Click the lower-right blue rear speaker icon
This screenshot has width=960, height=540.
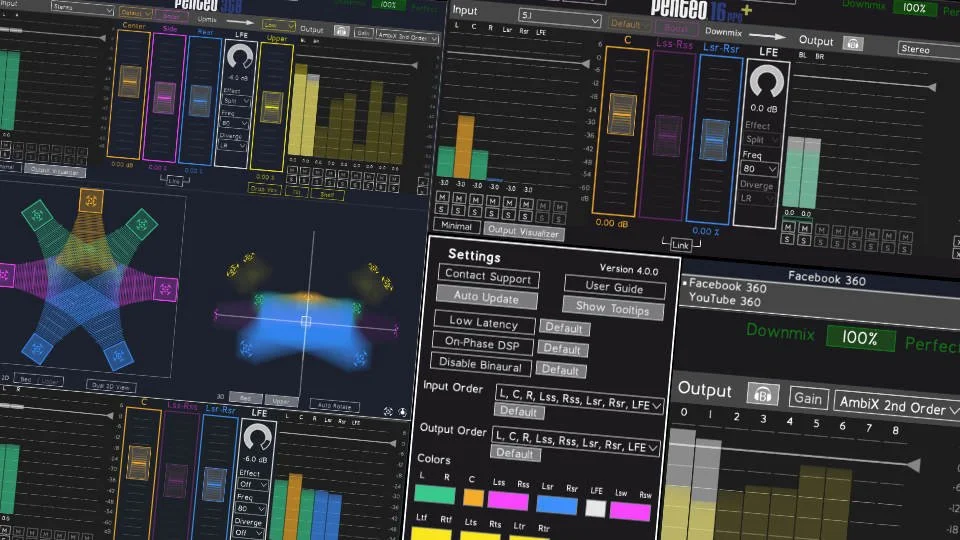[x=118, y=355]
